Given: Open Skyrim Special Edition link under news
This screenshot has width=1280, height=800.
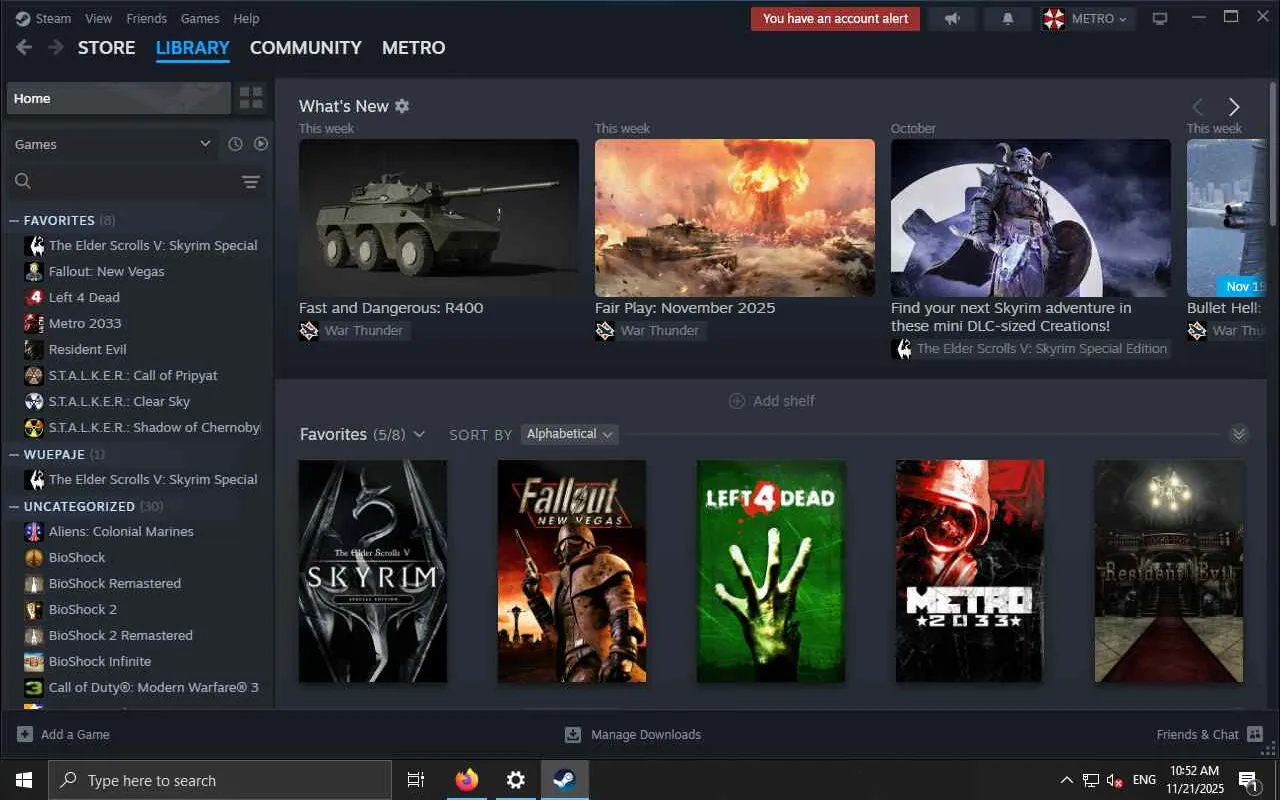Looking at the screenshot, I should tap(1031, 348).
